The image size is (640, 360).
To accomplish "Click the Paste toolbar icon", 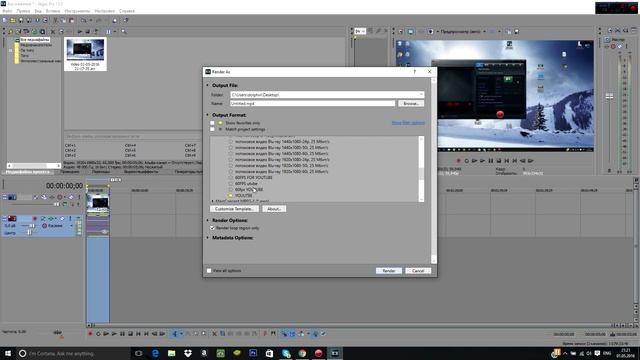I will pos(72,20).
